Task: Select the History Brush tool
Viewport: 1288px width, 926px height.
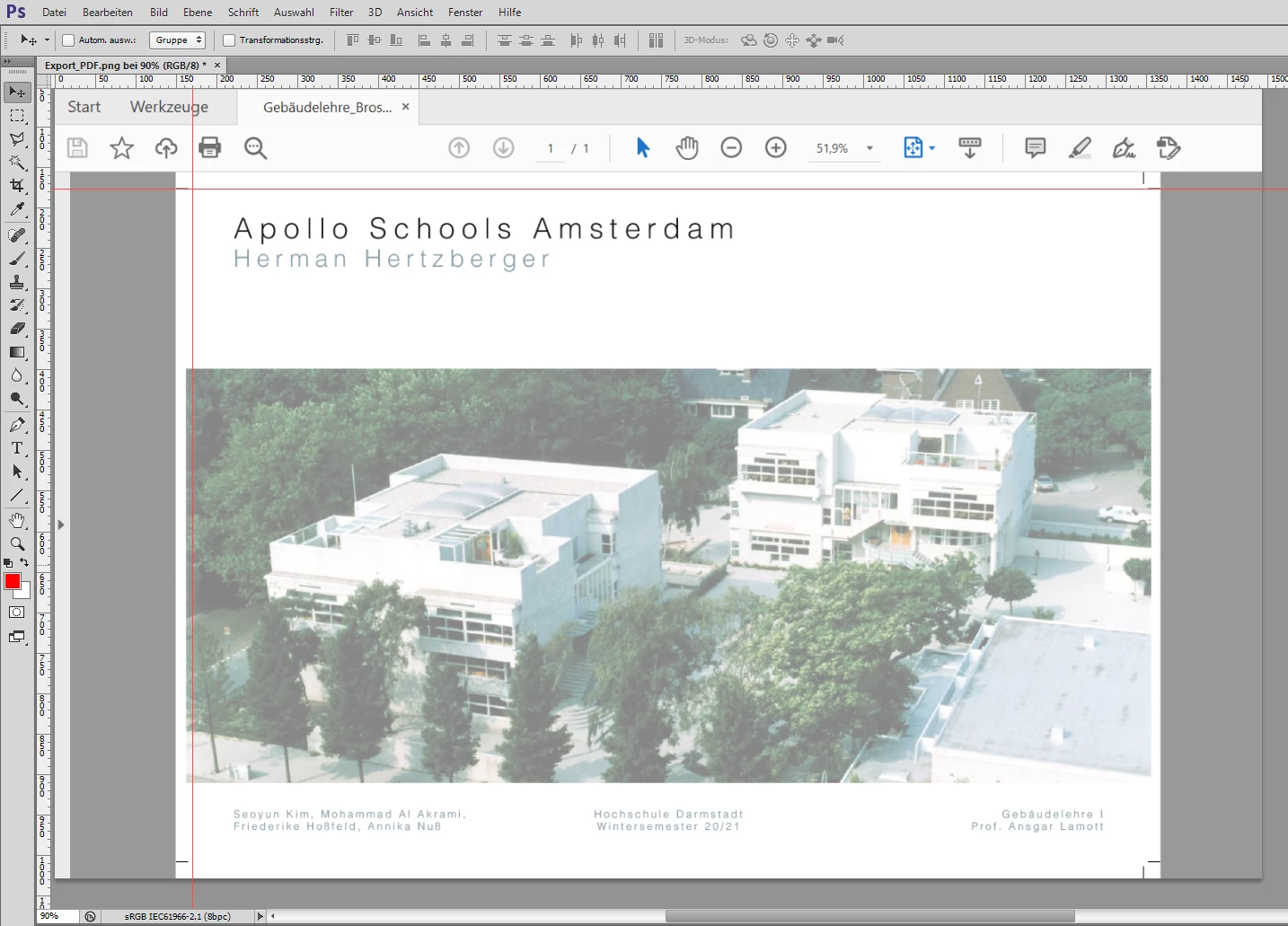Action: coord(17,305)
